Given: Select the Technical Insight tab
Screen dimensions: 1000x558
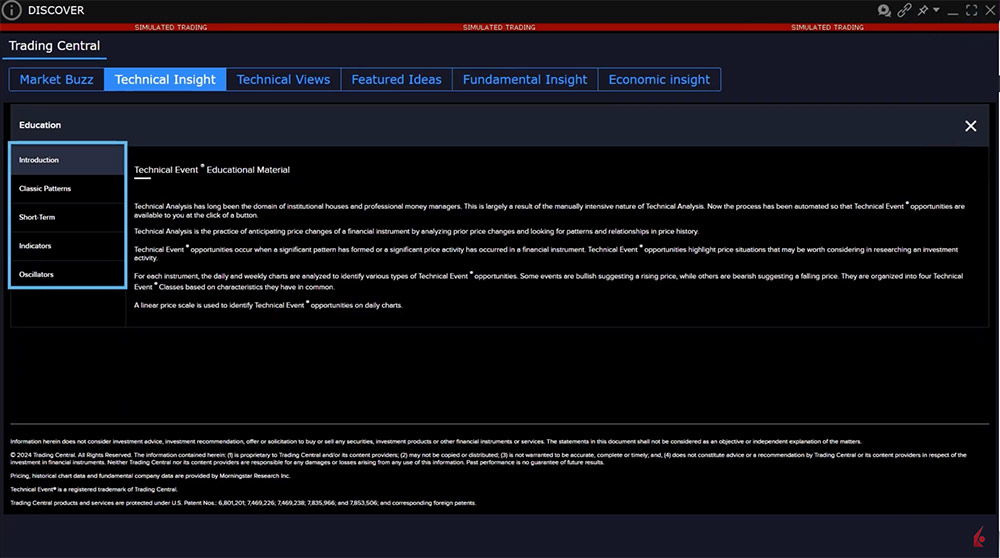Looking at the screenshot, I should (165, 80).
